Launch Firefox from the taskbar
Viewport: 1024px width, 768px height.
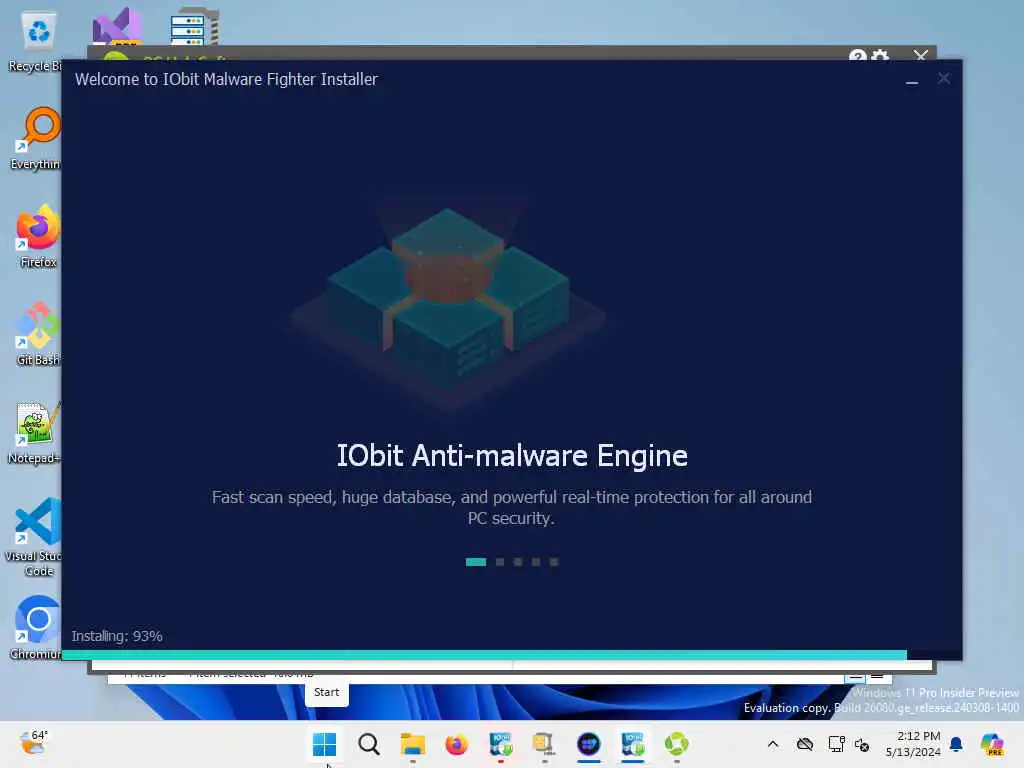coord(456,744)
